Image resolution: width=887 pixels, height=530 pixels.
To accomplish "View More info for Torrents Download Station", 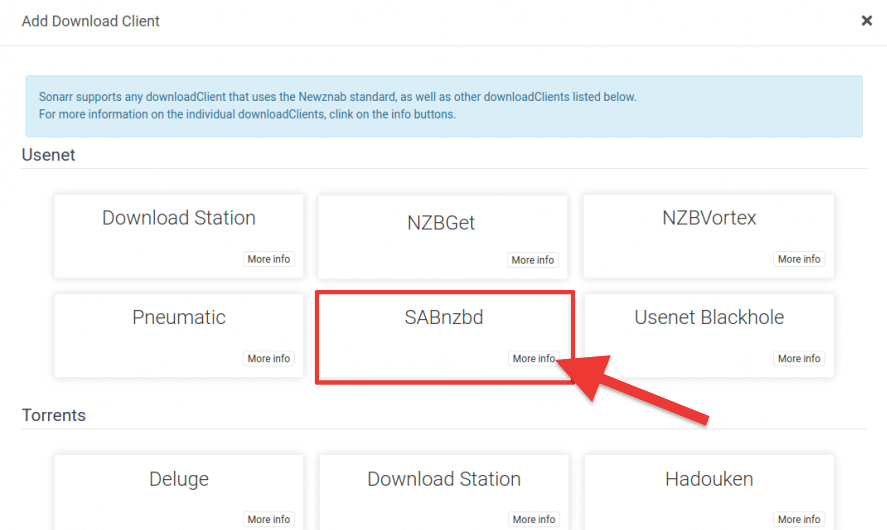I will coord(533,519).
